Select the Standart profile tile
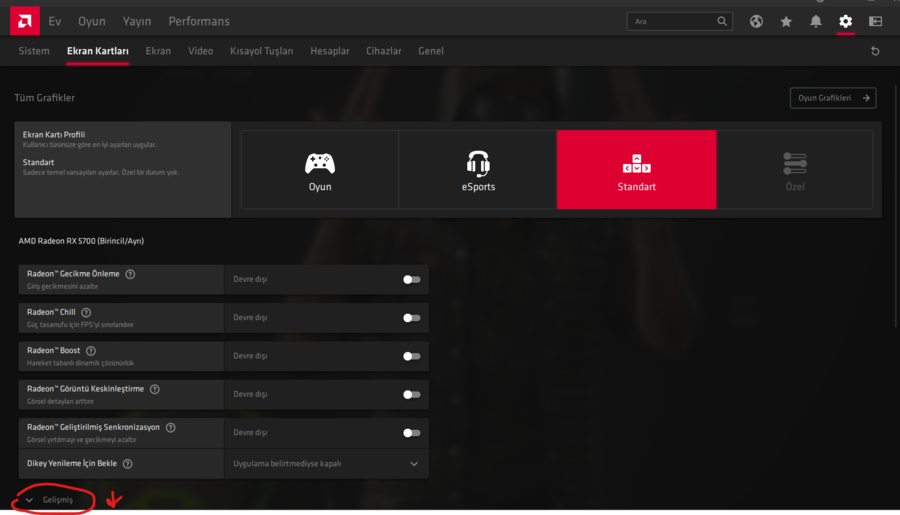 637,169
